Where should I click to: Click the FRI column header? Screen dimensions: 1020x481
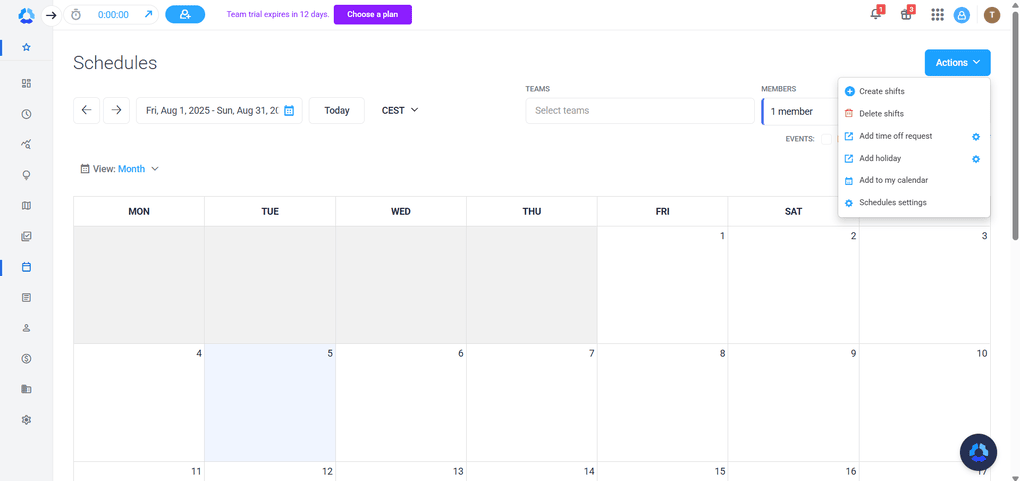[x=662, y=212]
